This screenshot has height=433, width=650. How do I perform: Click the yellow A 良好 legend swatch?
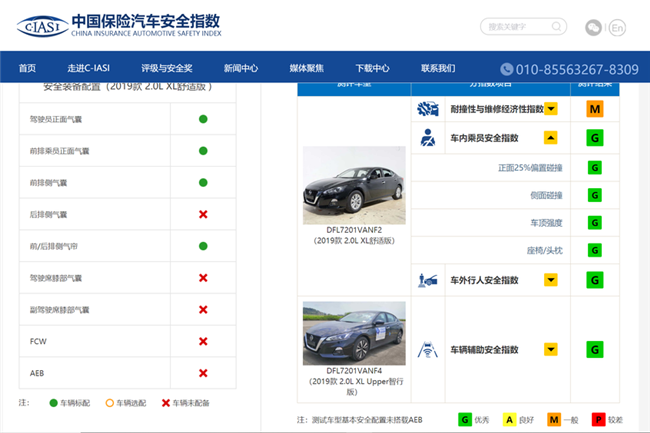tap(509, 420)
